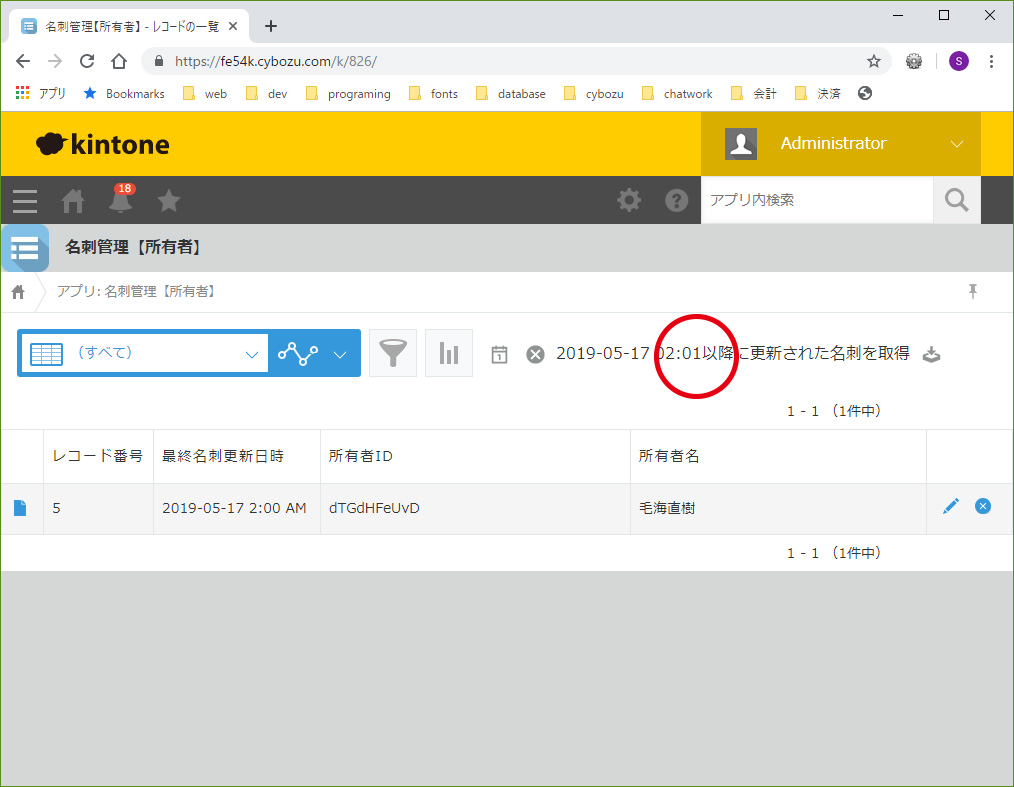The height and width of the screenshot is (787, 1014).
Task: Open the dev bookmarks folder
Action: (266, 94)
